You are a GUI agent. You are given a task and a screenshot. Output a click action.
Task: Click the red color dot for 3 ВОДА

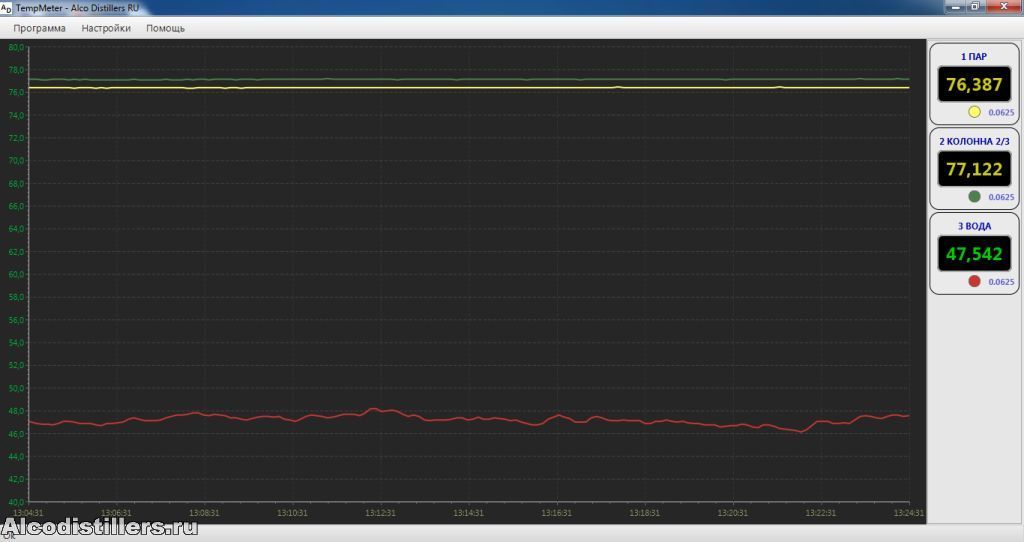974,282
